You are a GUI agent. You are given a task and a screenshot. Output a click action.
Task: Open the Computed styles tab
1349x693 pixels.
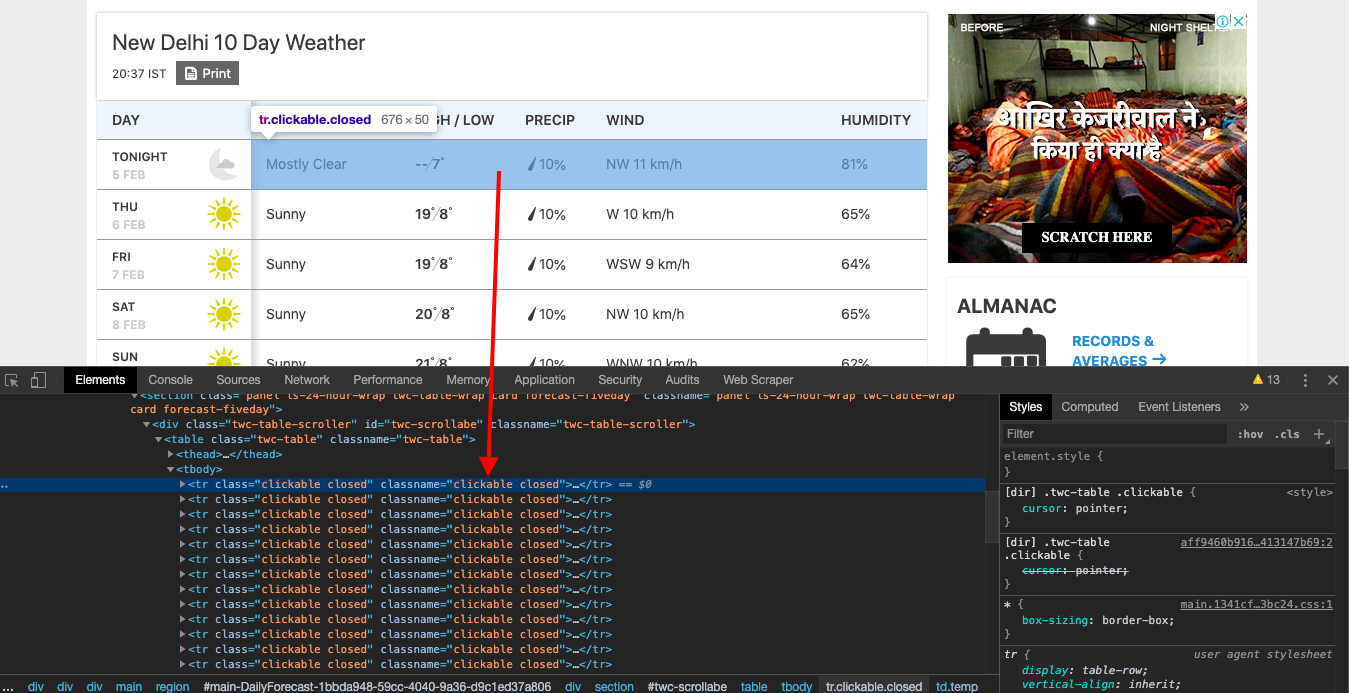click(x=1090, y=407)
